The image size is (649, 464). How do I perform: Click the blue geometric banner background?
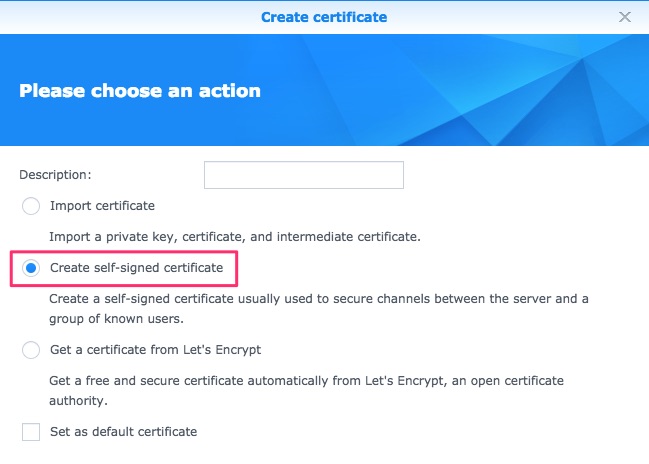tap(455, 90)
